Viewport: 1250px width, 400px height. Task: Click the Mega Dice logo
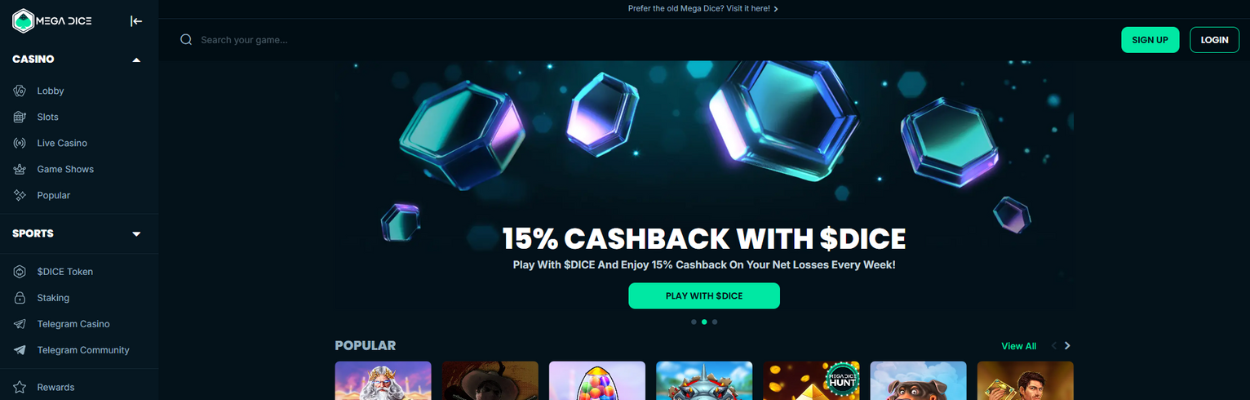(52, 21)
